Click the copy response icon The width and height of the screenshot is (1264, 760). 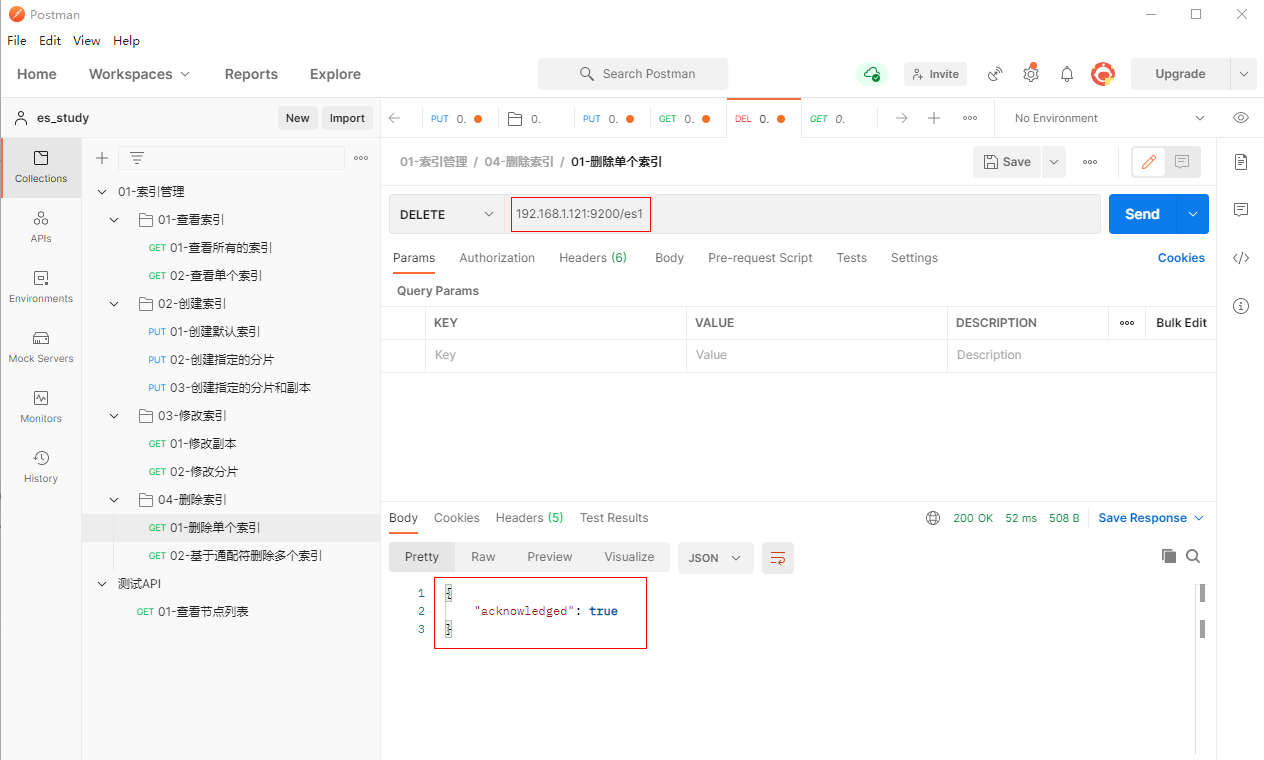[x=1168, y=556]
